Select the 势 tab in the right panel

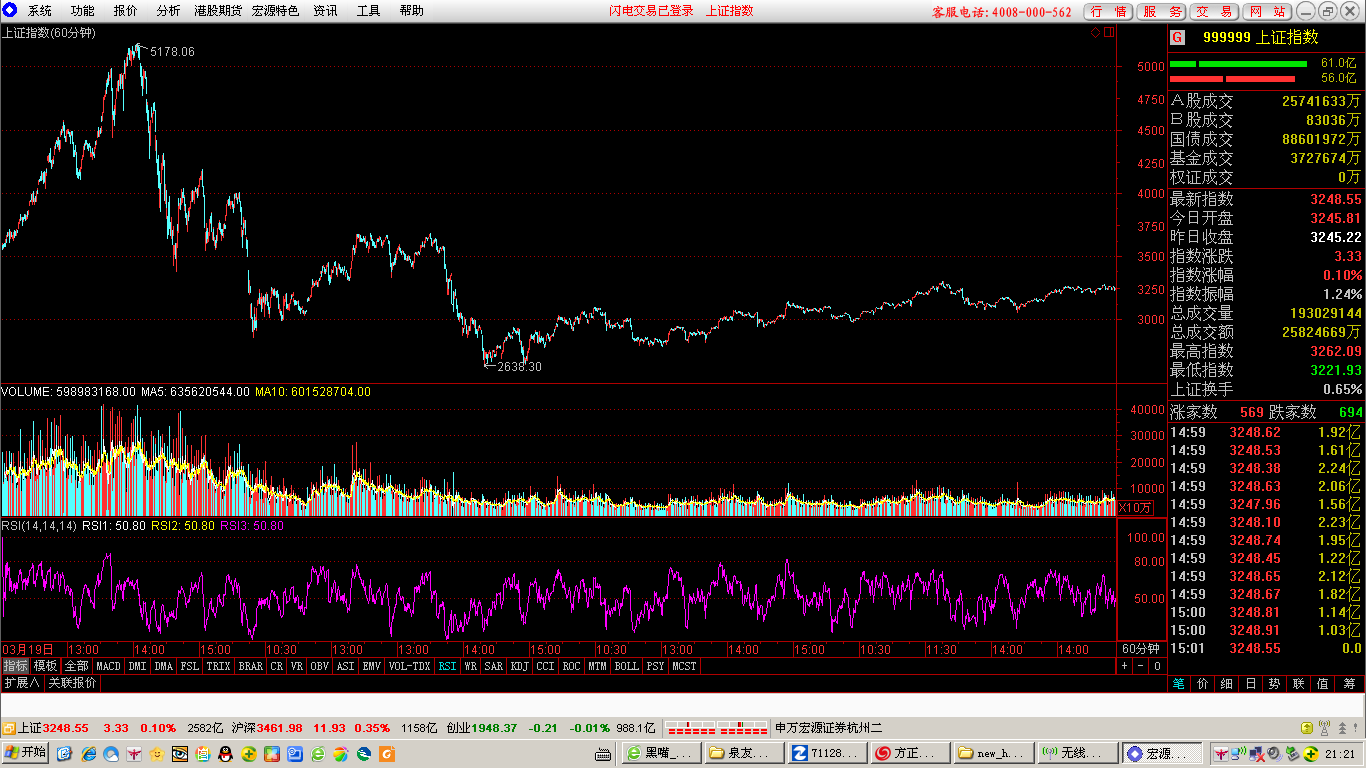pos(1275,684)
